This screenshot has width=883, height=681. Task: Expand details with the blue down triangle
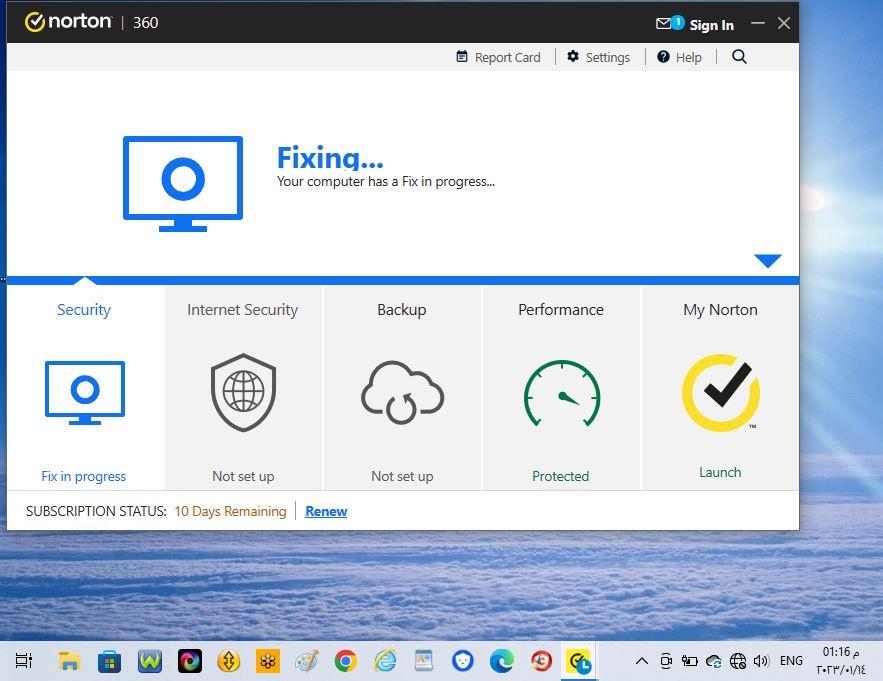(768, 260)
